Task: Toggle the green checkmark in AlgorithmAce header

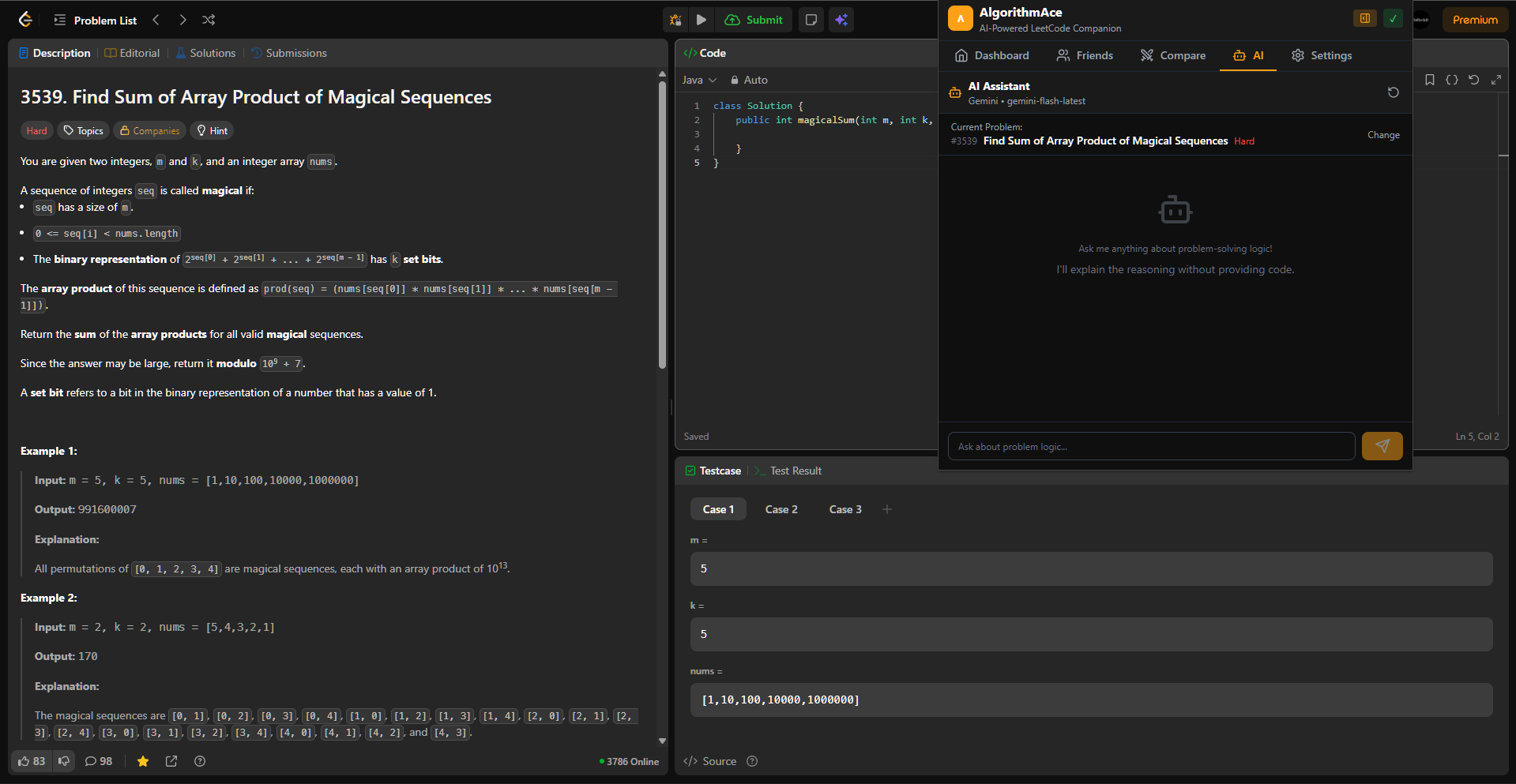Action: coord(1392,17)
